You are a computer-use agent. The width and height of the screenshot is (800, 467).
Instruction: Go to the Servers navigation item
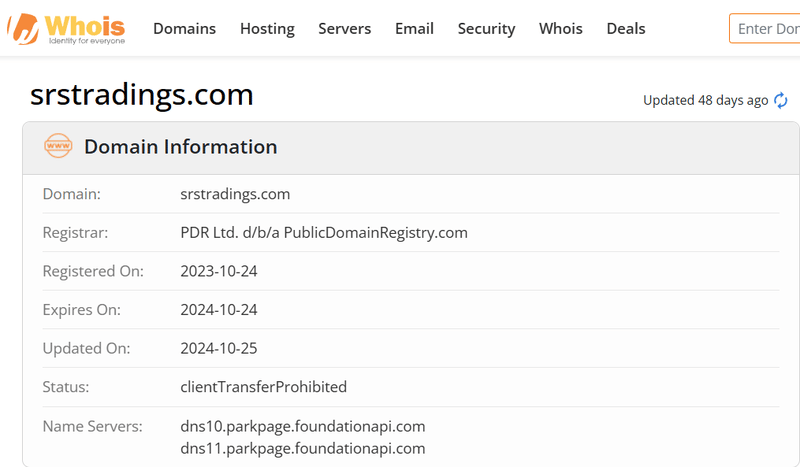pyautogui.click(x=344, y=28)
